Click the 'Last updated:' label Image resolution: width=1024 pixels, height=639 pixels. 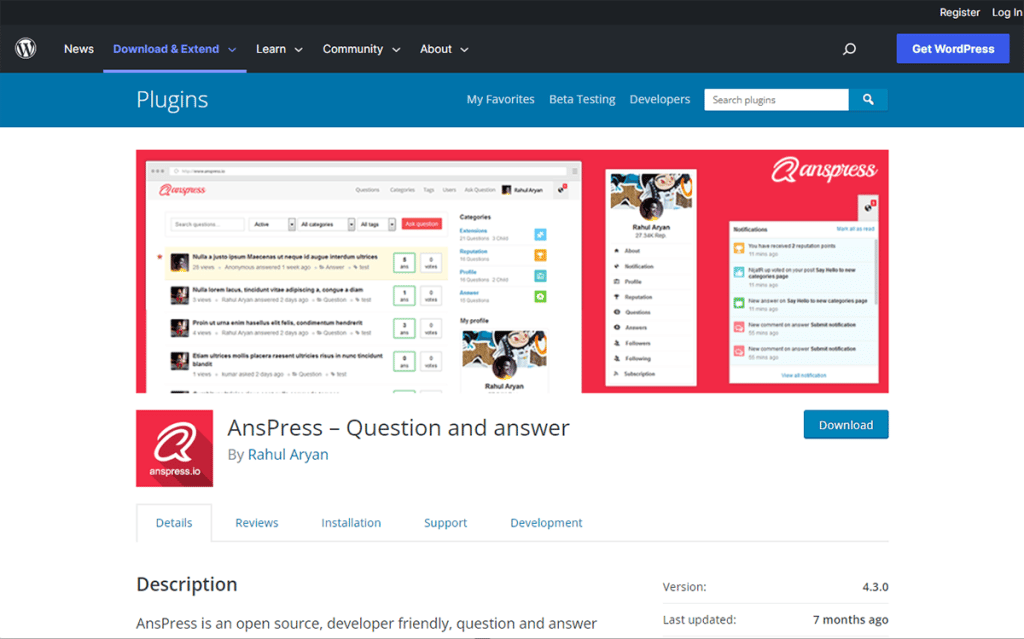point(699,619)
